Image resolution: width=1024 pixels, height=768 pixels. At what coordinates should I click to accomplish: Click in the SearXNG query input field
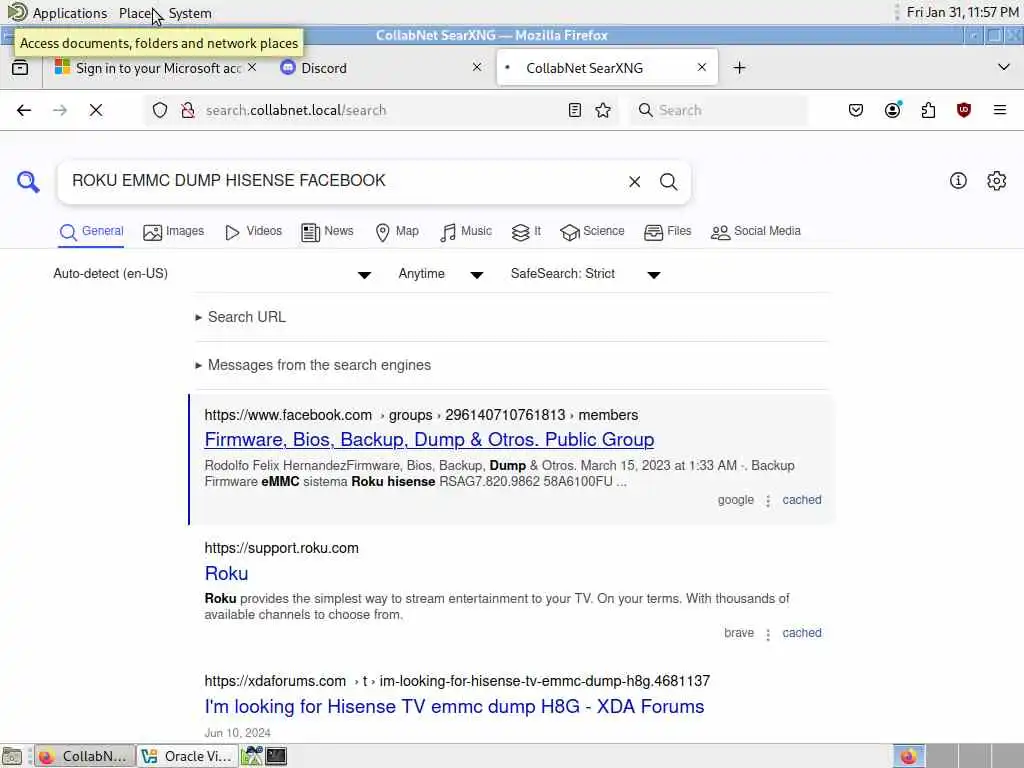point(340,181)
